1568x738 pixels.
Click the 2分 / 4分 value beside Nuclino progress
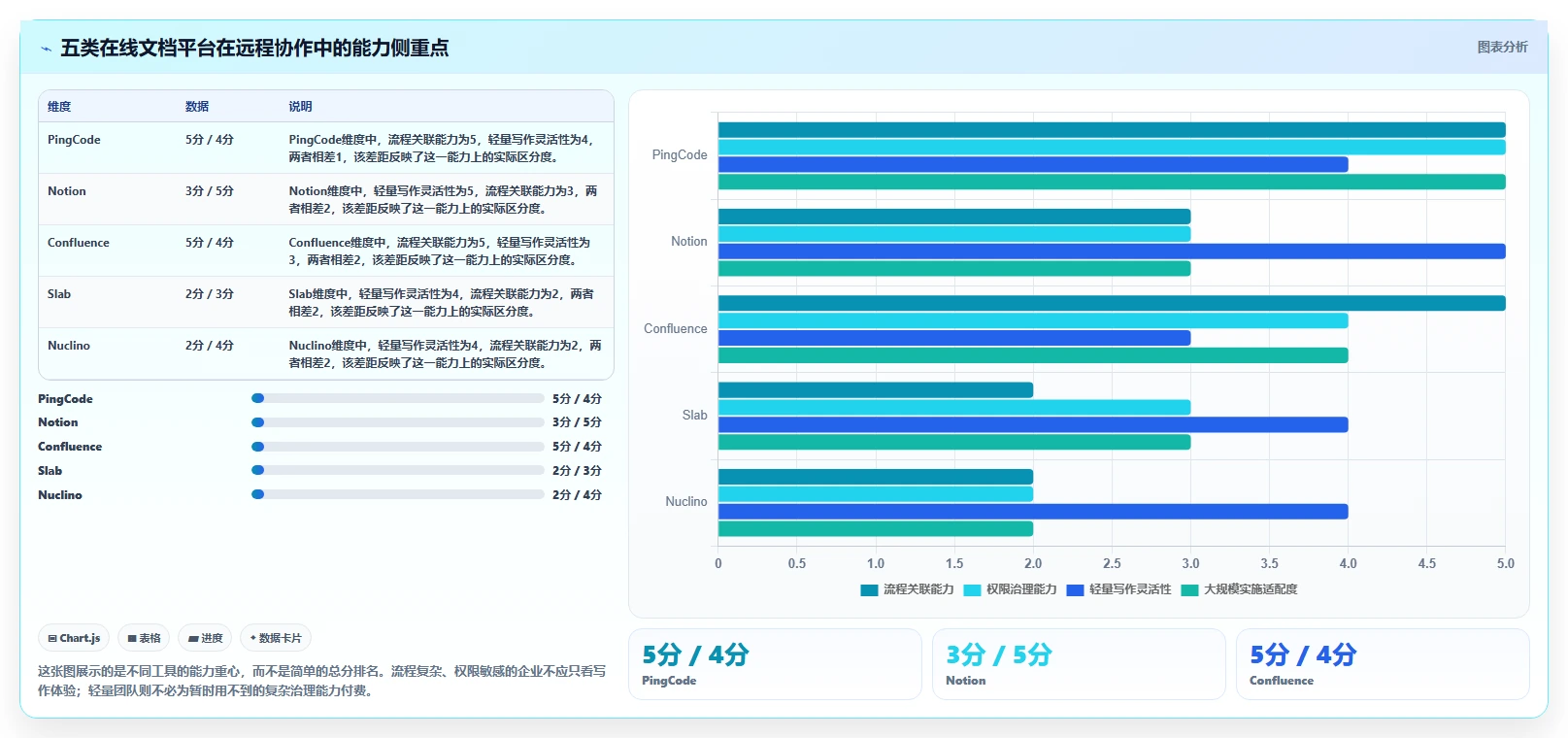(x=577, y=495)
